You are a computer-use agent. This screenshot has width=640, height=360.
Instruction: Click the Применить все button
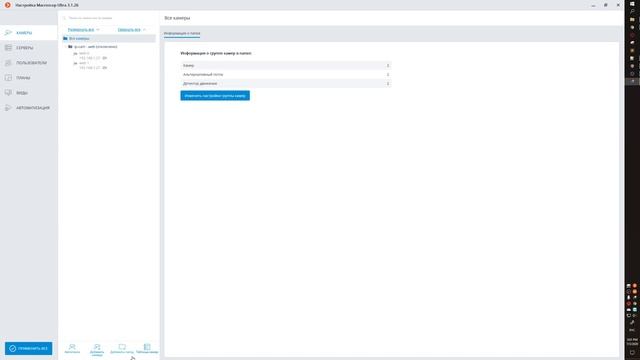[29, 348]
